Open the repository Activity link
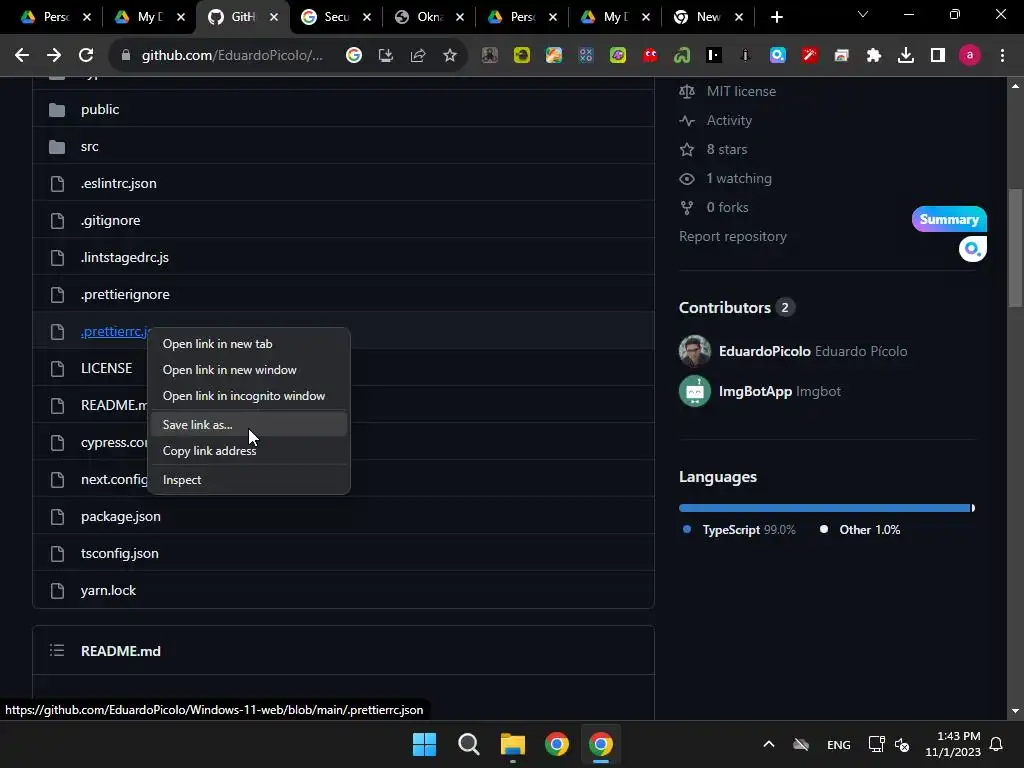The image size is (1024, 768). click(729, 120)
